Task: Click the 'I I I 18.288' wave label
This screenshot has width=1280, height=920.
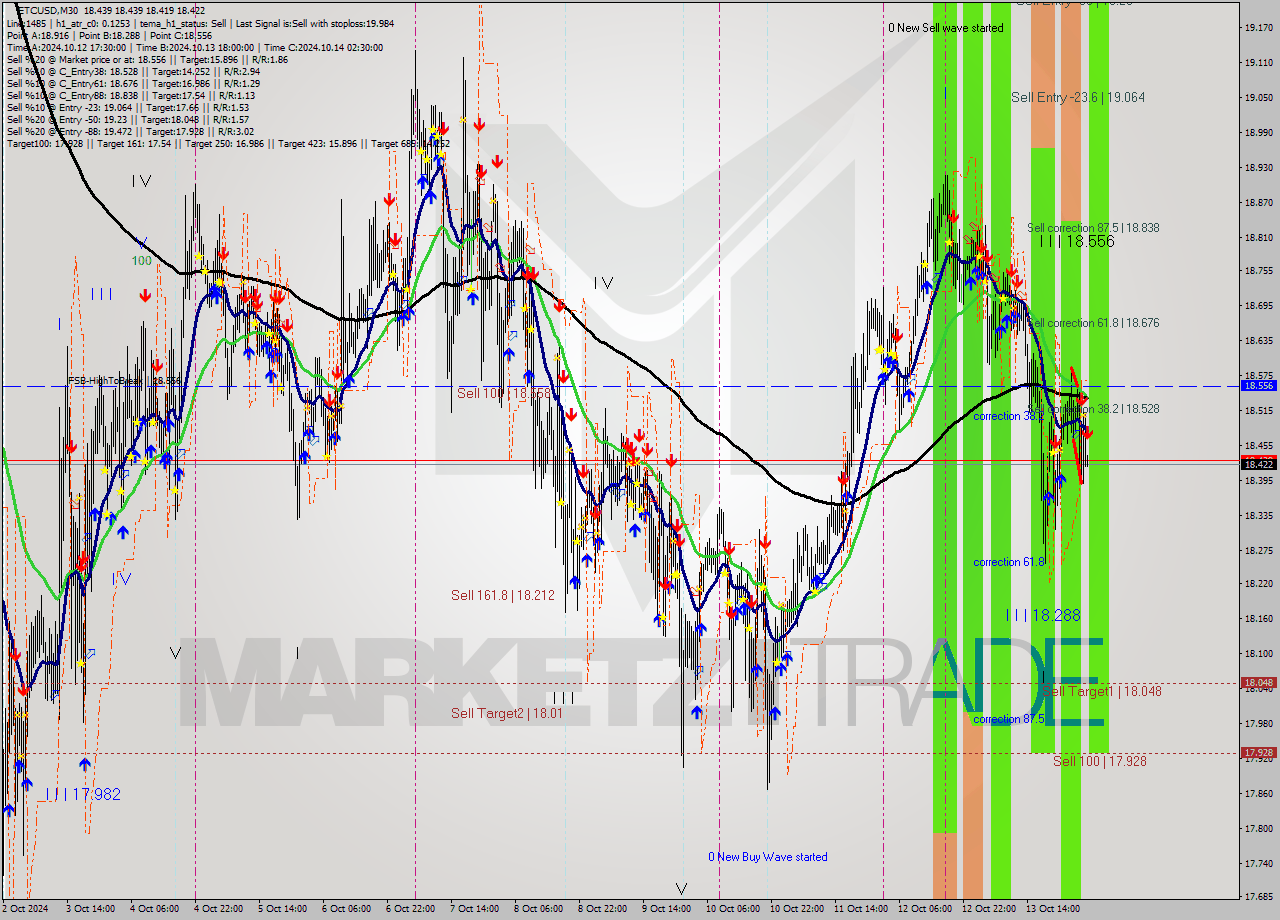Action: pyautogui.click(x=1043, y=615)
